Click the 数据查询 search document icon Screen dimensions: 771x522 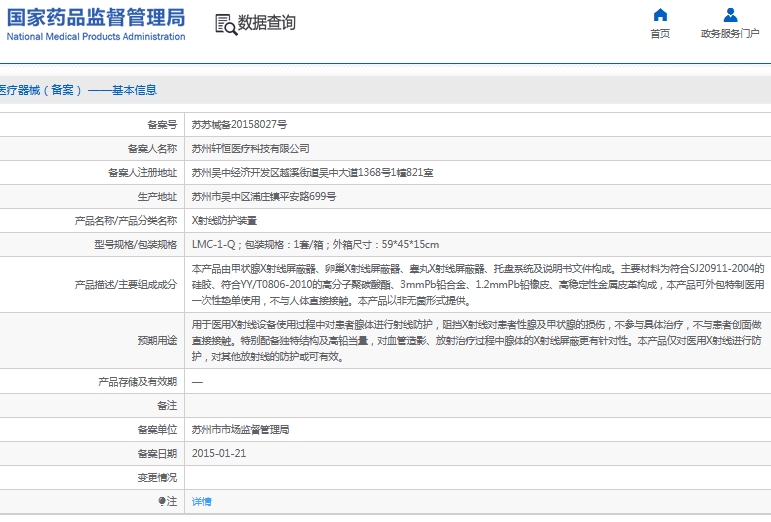point(226,25)
